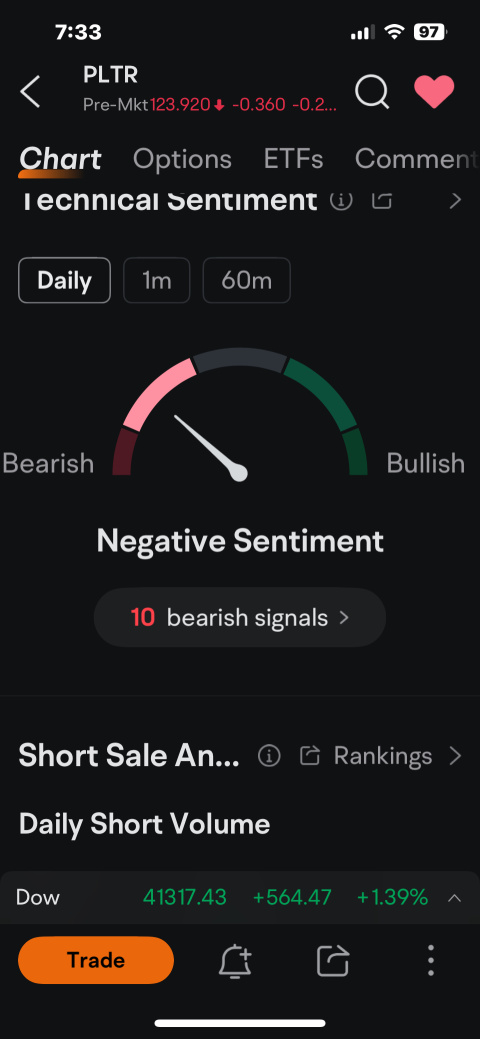Toggle the pink heart favorite icon
This screenshot has height=1039, width=480.
pos(434,91)
